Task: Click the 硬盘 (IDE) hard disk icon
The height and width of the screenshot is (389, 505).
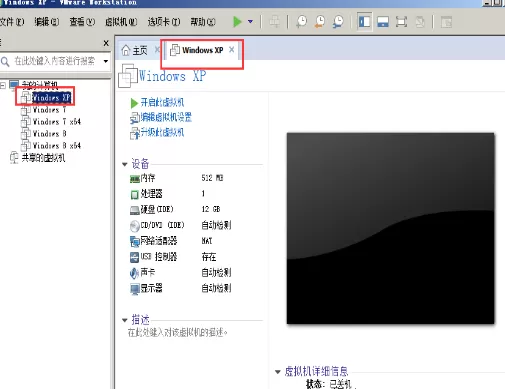Action: coord(135,210)
